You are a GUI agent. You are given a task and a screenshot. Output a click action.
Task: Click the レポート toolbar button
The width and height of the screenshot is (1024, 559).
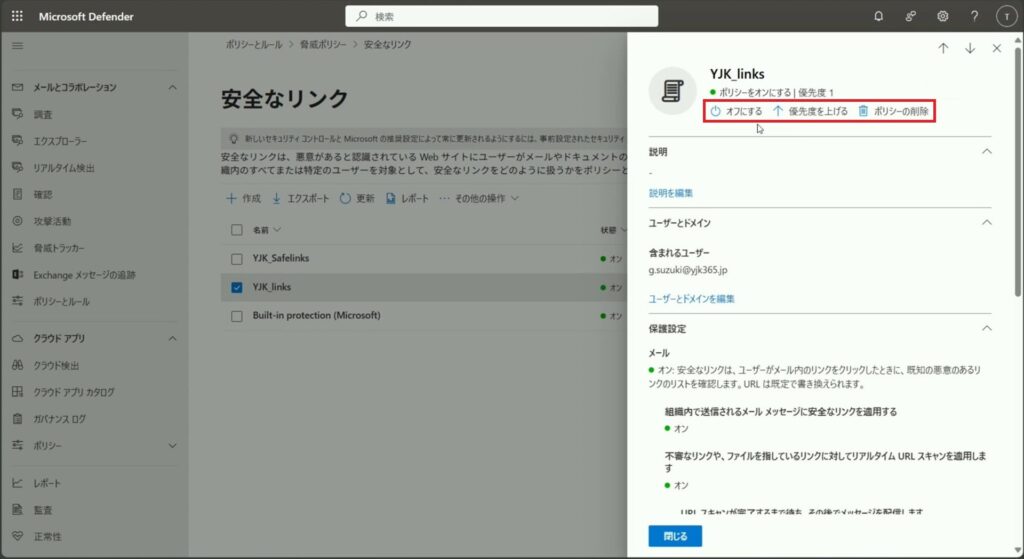[408, 198]
